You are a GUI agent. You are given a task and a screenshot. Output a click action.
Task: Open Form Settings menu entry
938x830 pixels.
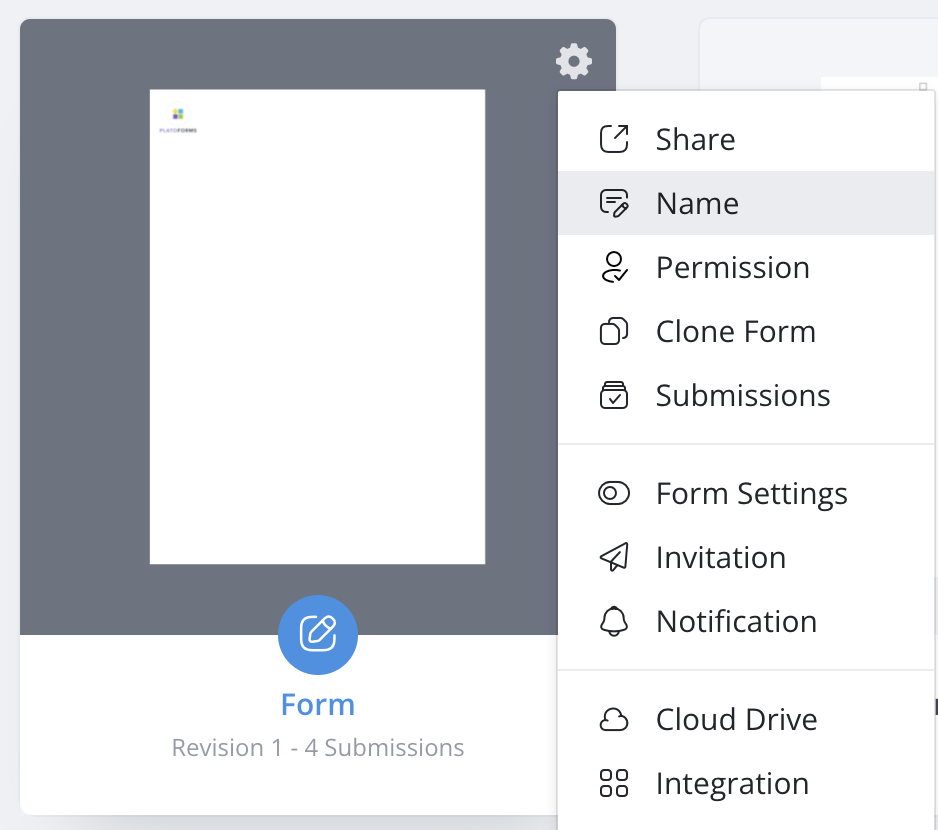pos(751,493)
